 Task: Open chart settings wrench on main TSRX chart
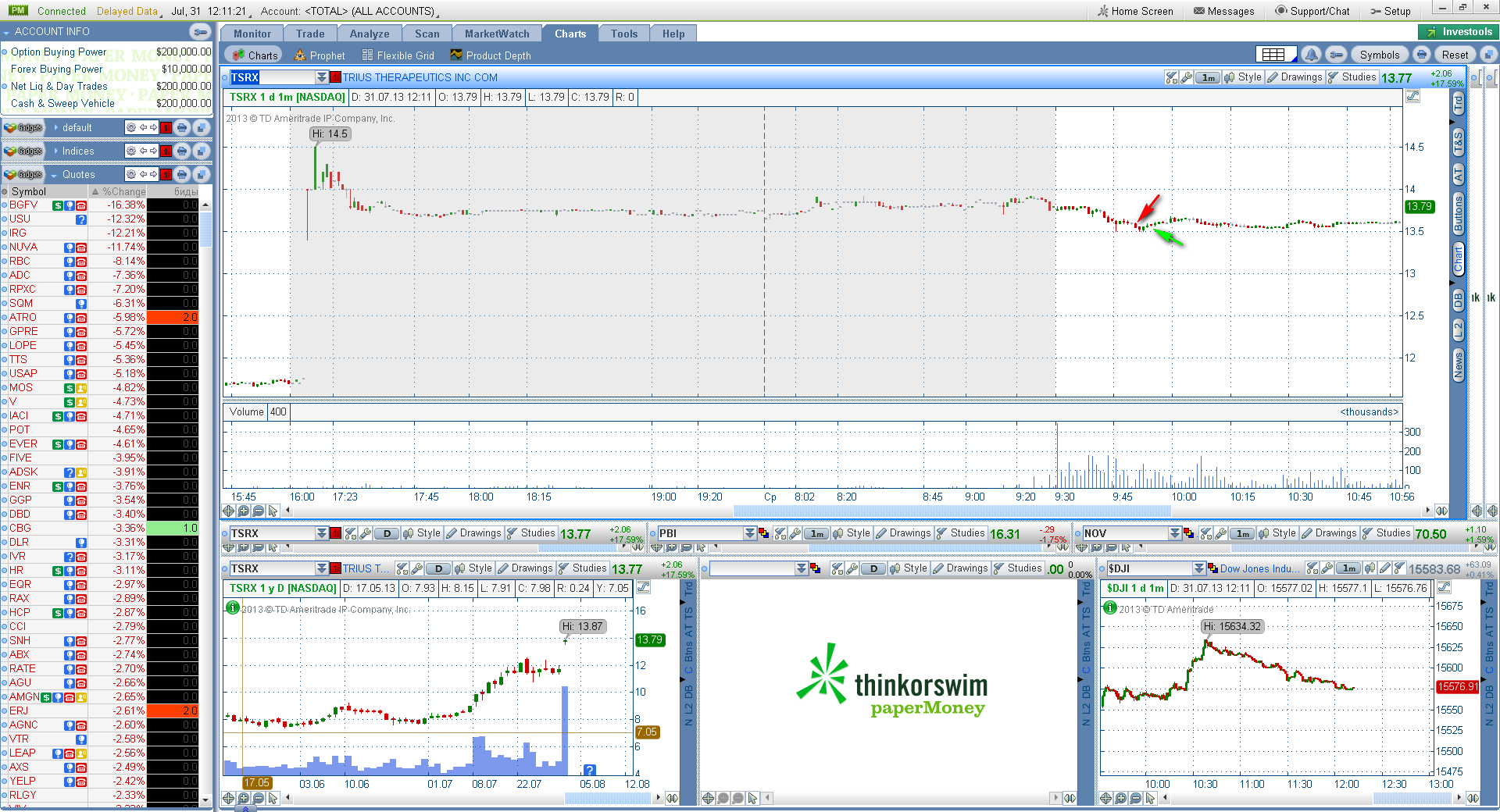1186,77
